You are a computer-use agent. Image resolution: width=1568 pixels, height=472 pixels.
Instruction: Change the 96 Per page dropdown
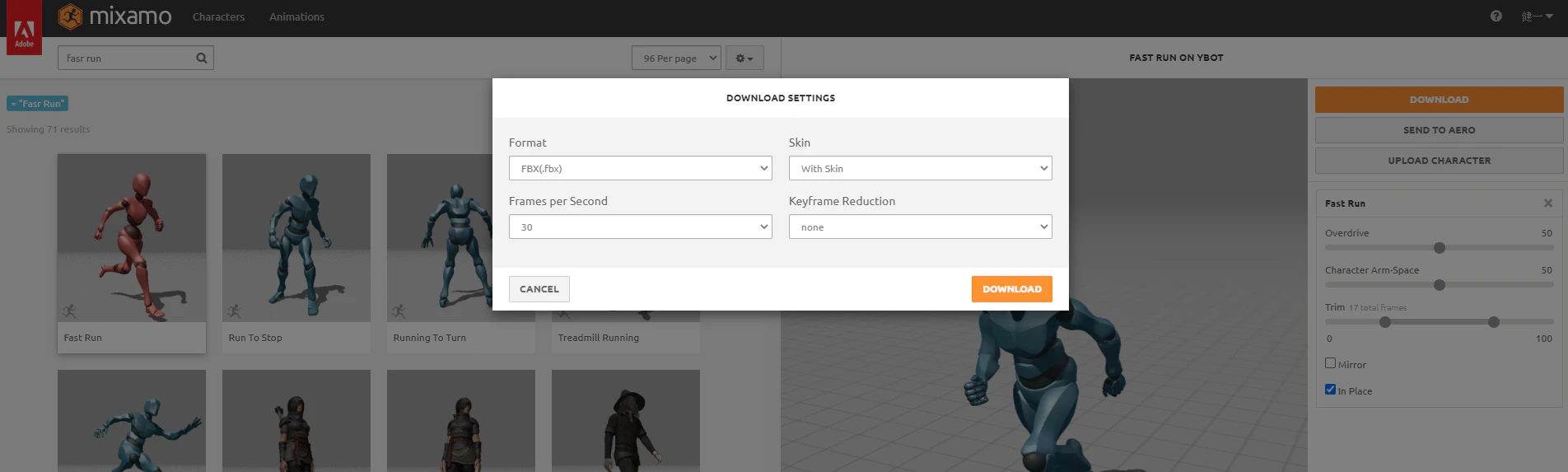click(677, 58)
